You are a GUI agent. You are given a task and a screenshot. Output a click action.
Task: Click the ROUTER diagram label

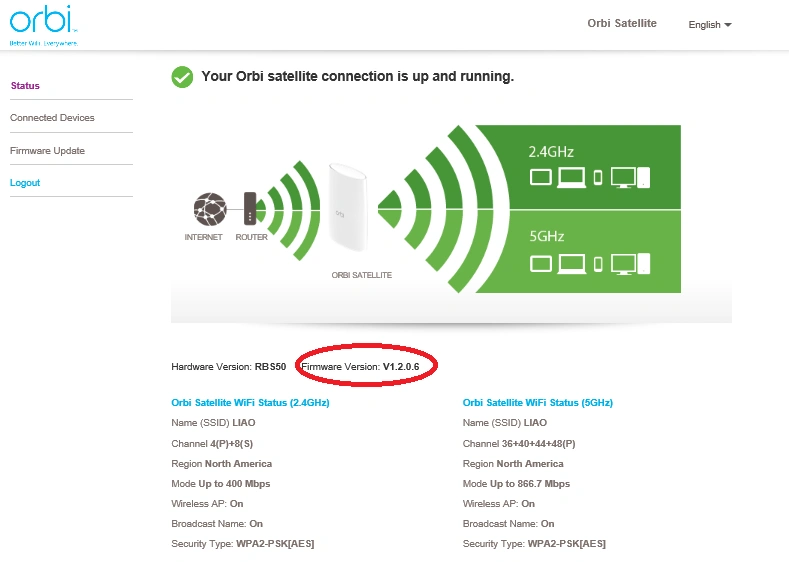click(x=251, y=237)
